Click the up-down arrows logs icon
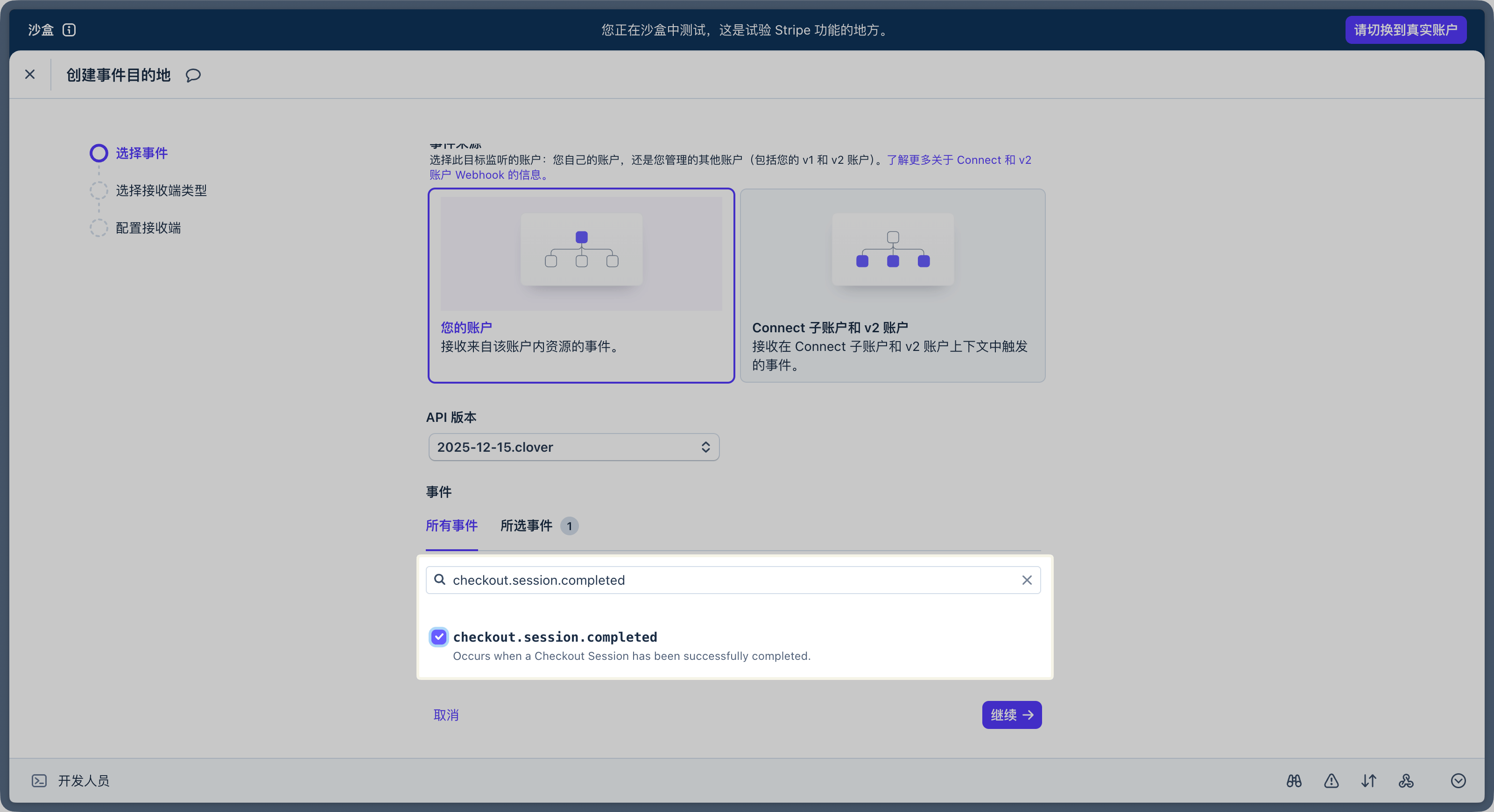1494x812 pixels. coord(1369,781)
